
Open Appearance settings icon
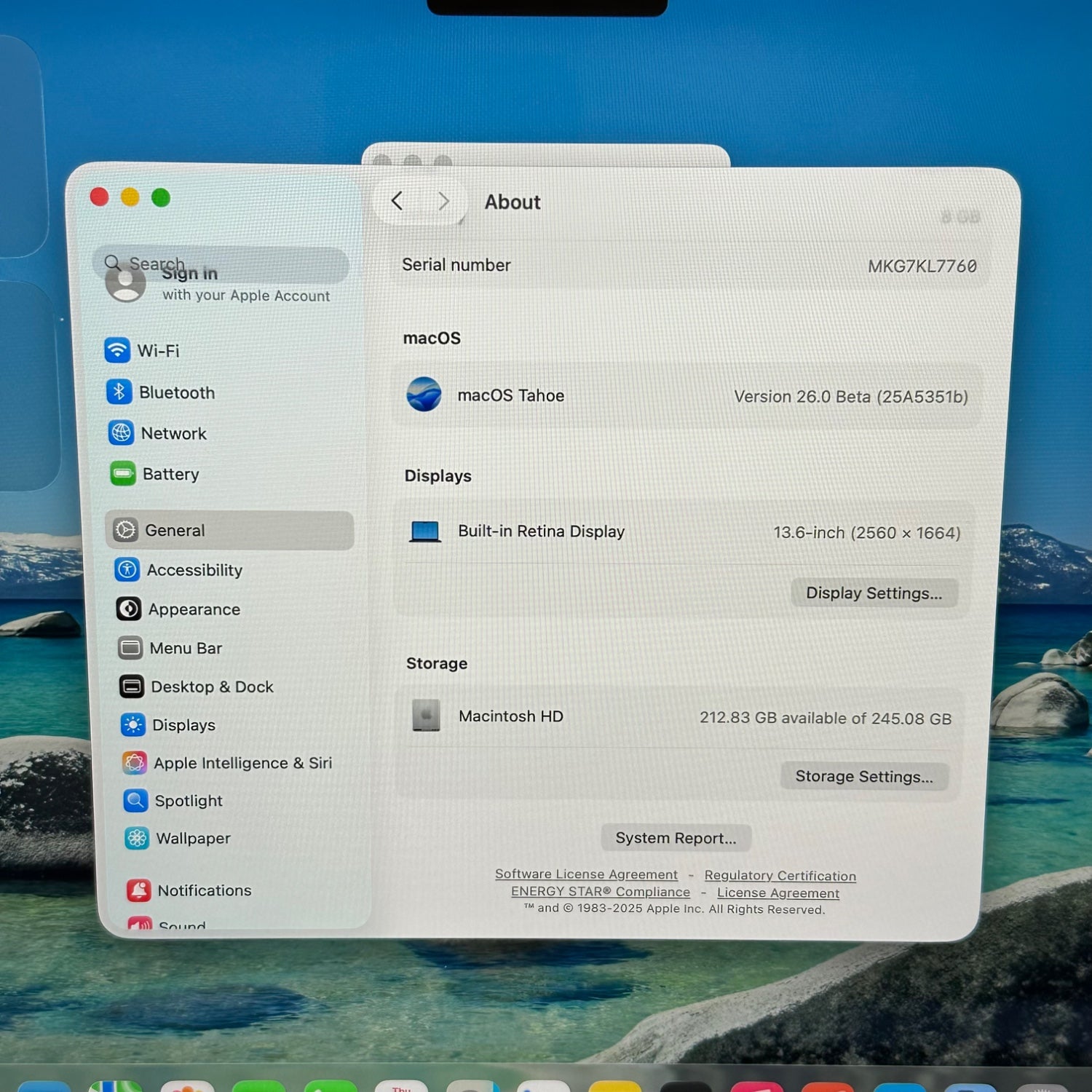[x=129, y=609]
